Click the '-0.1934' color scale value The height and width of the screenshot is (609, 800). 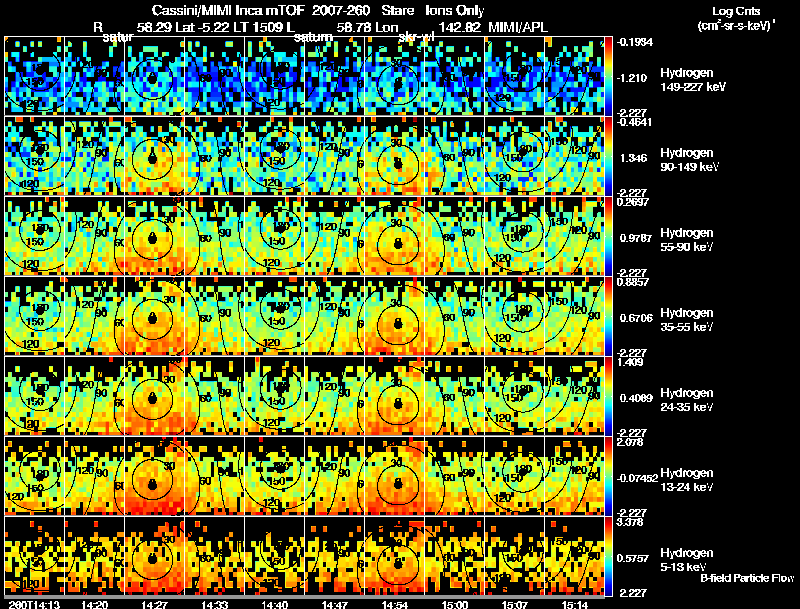coord(635,42)
